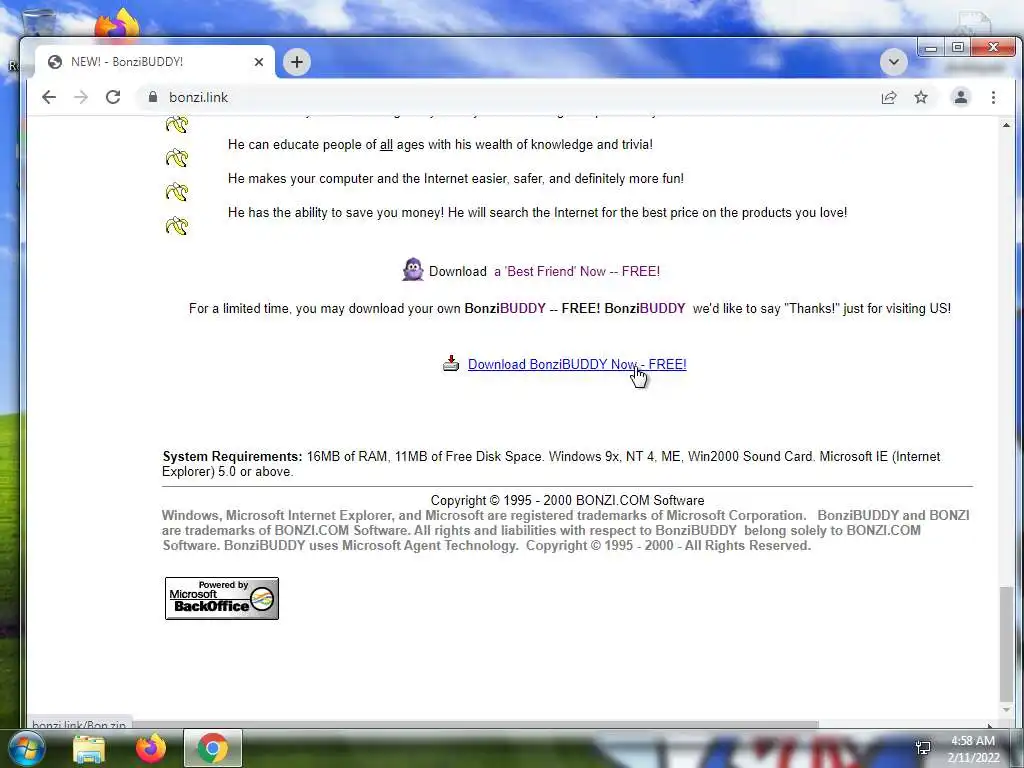Click the vertical scrollbar thumb
The width and height of the screenshot is (1024, 768).
pyautogui.click(x=1006, y=643)
